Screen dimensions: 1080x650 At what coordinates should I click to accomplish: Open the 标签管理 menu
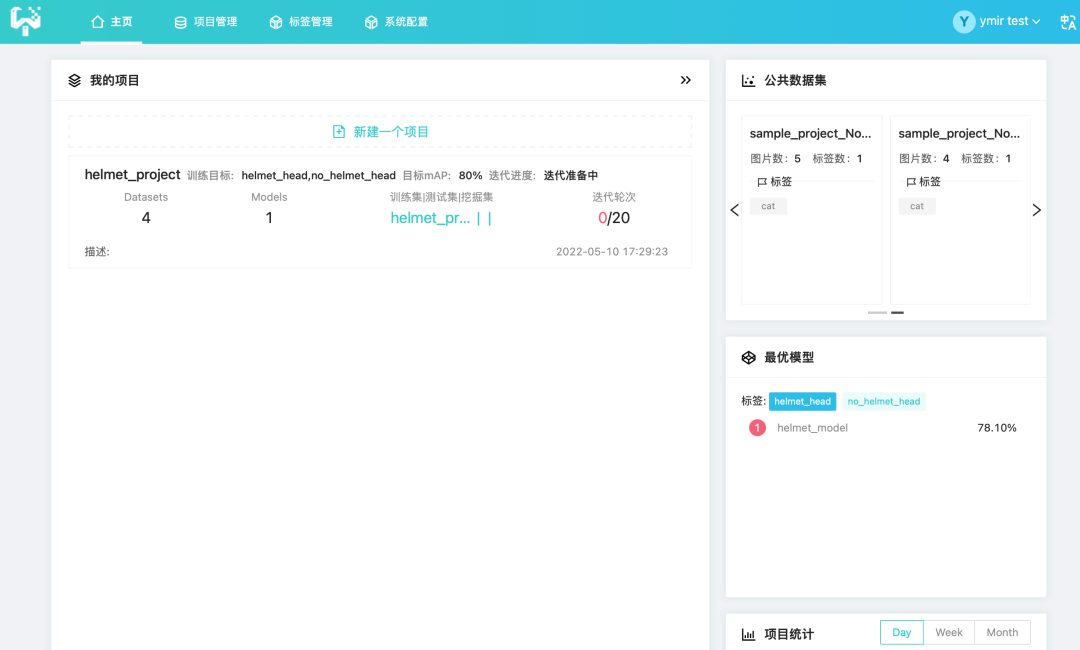(x=300, y=22)
